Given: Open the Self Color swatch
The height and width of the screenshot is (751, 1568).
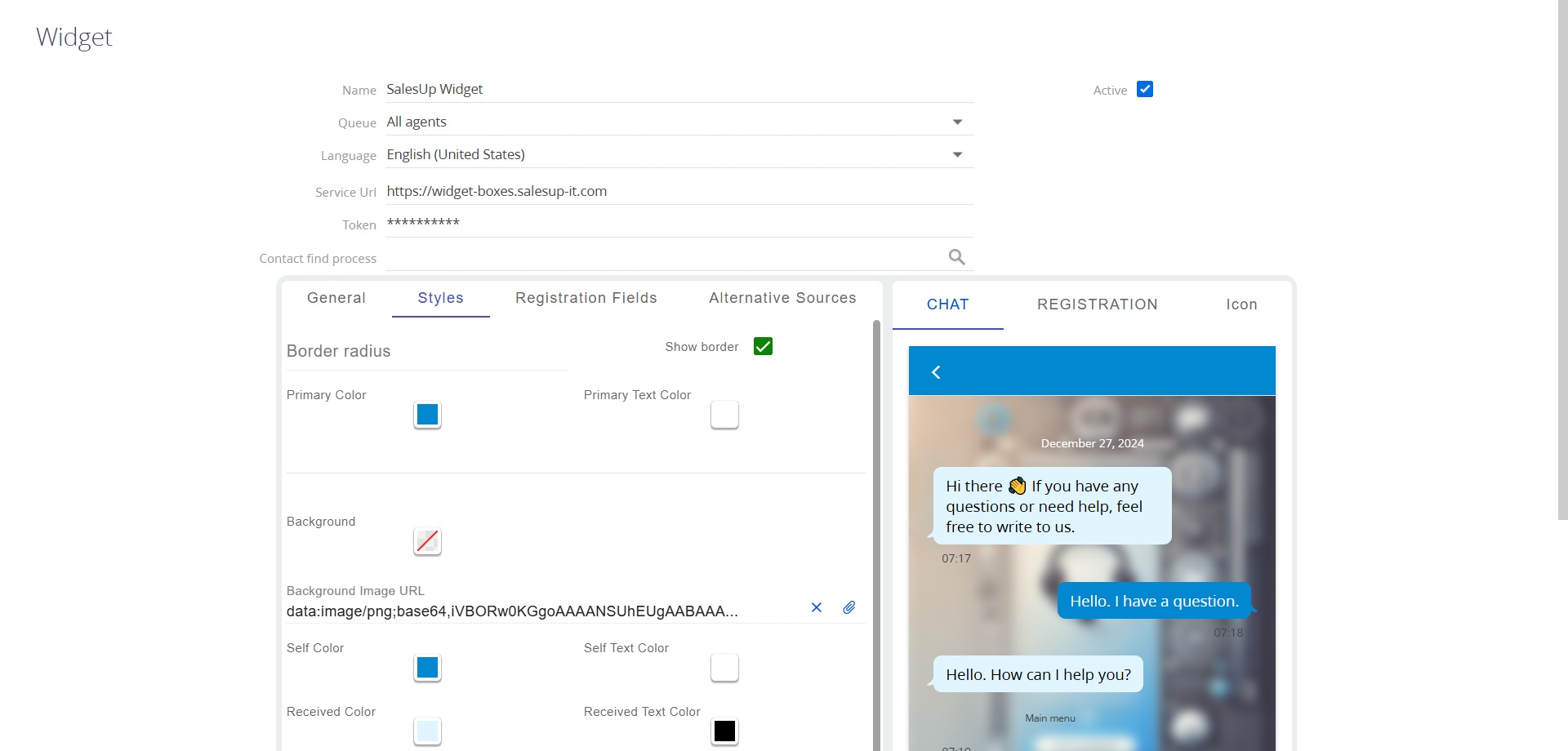Looking at the screenshot, I should click(x=427, y=668).
